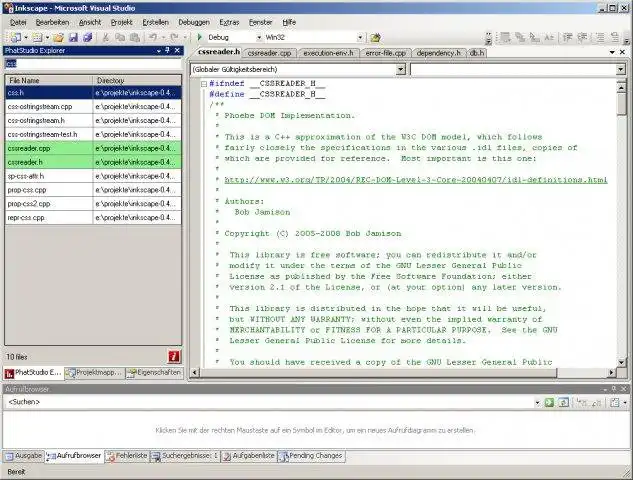Switch to the Ausgabe tab
Image resolution: width=633 pixels, height=480 pixels.
24,456
